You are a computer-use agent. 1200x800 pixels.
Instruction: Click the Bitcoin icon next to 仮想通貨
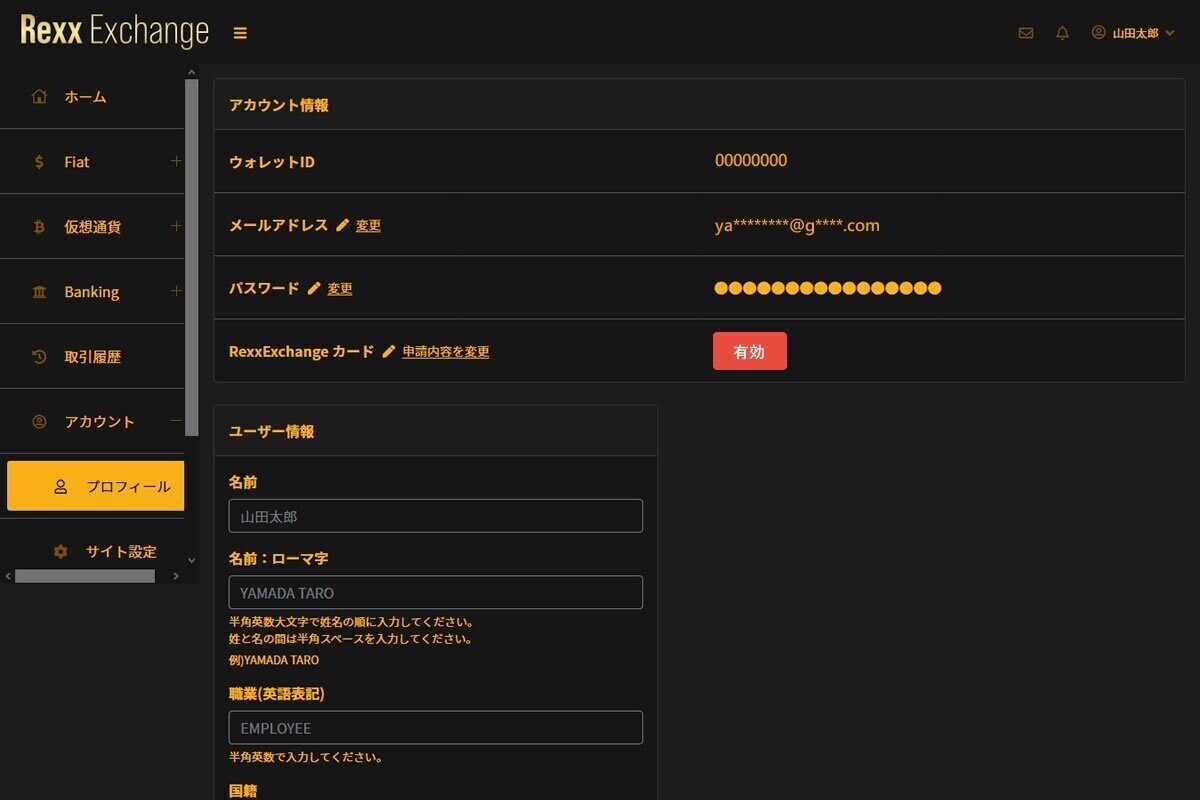(38, 226)
